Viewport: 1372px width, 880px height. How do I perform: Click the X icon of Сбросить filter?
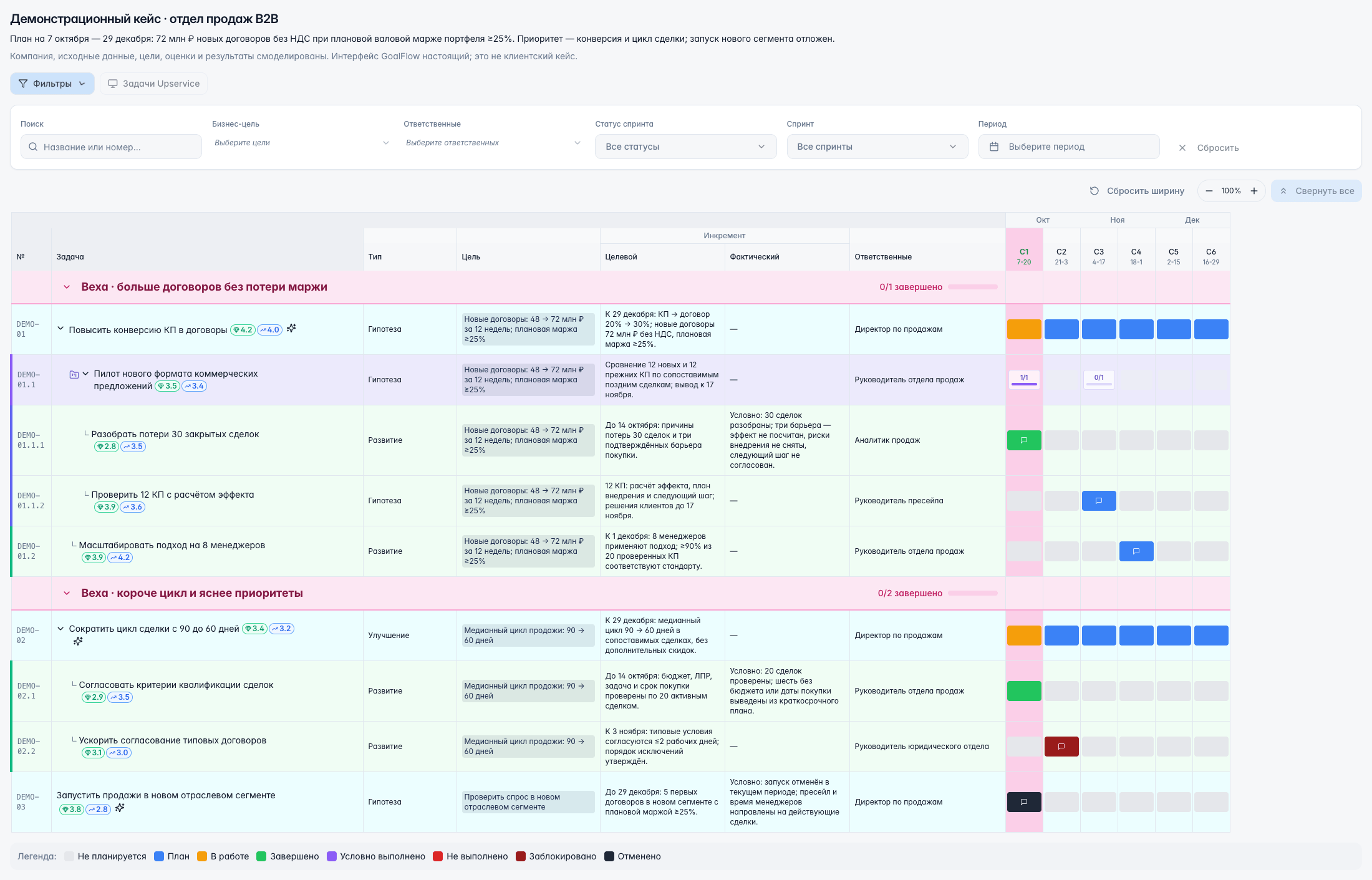point(1182,148)
